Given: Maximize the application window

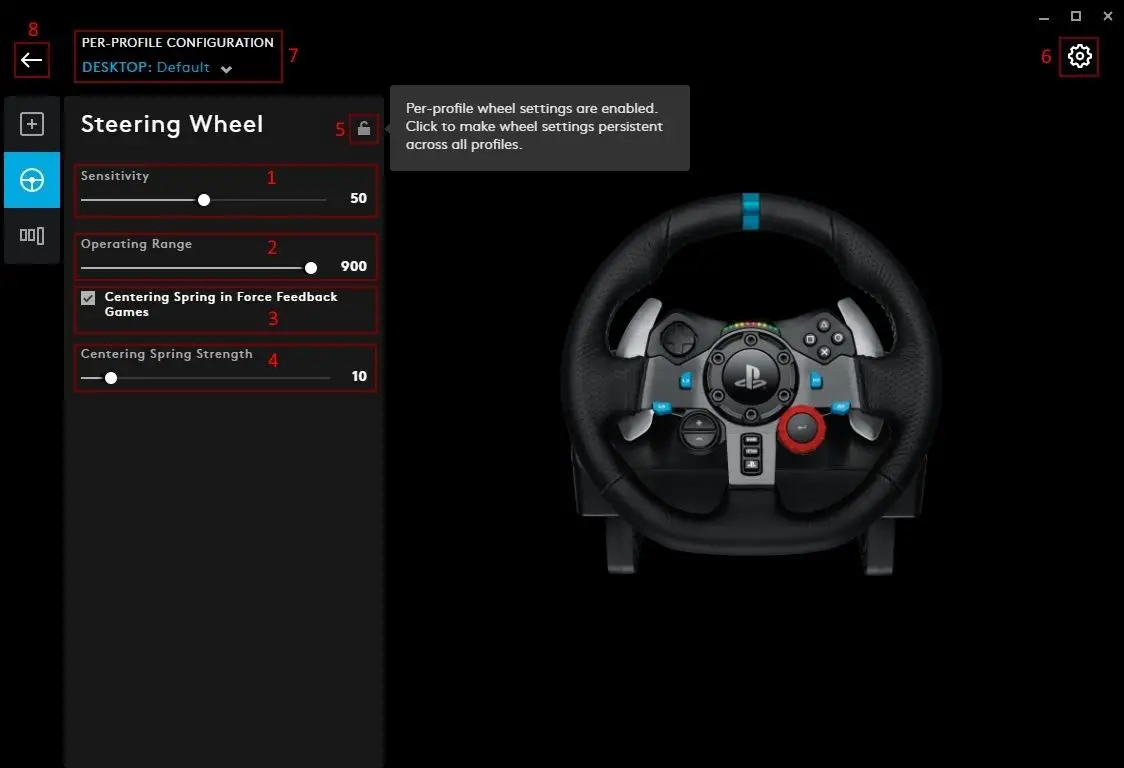Looking at the screenshot, I should click(1076, 16).
